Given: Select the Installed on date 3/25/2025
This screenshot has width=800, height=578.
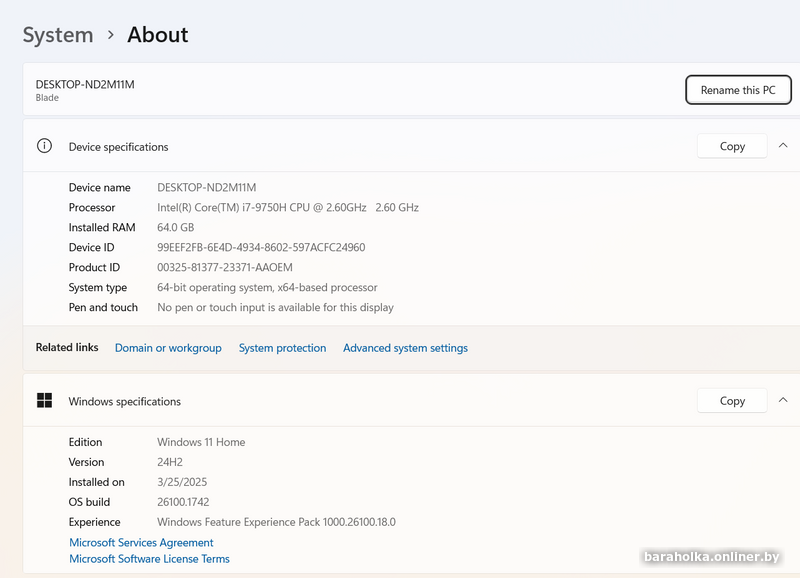Looking at the screenshot, I should [x=182, y=482].
